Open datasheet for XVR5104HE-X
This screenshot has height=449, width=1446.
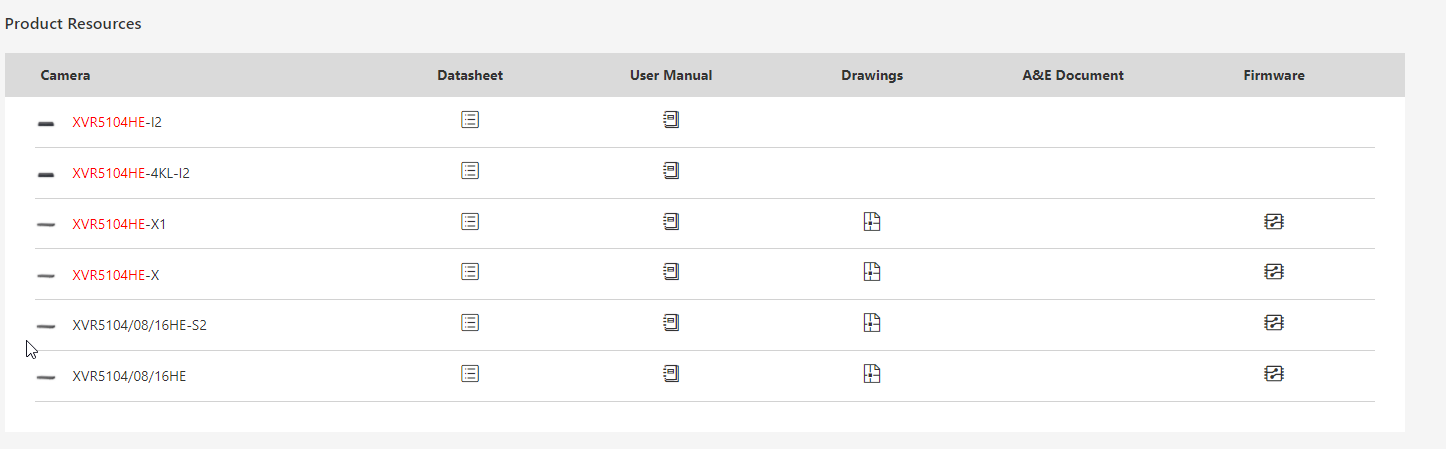[x=470, y=272]
